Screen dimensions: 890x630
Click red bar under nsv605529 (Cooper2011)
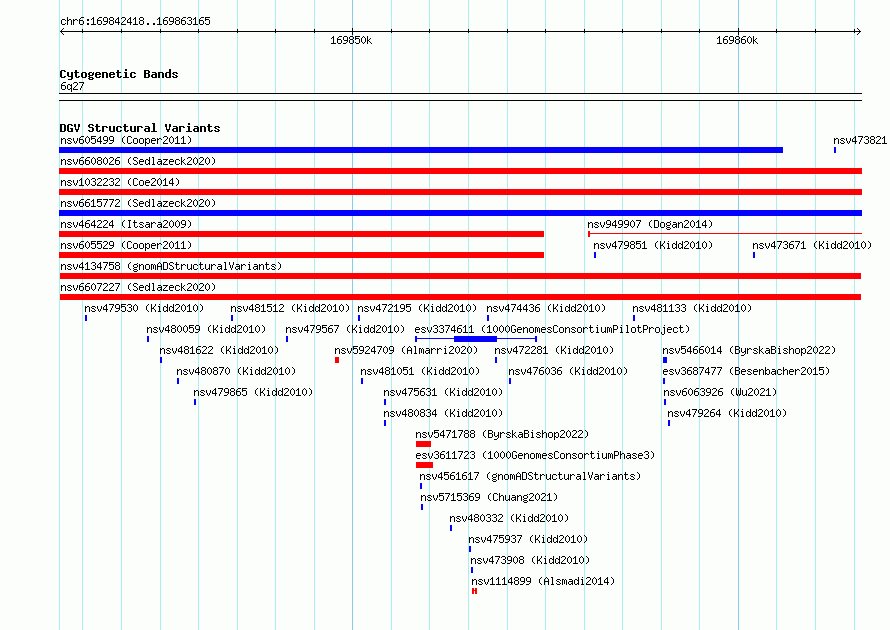[301, 255]
